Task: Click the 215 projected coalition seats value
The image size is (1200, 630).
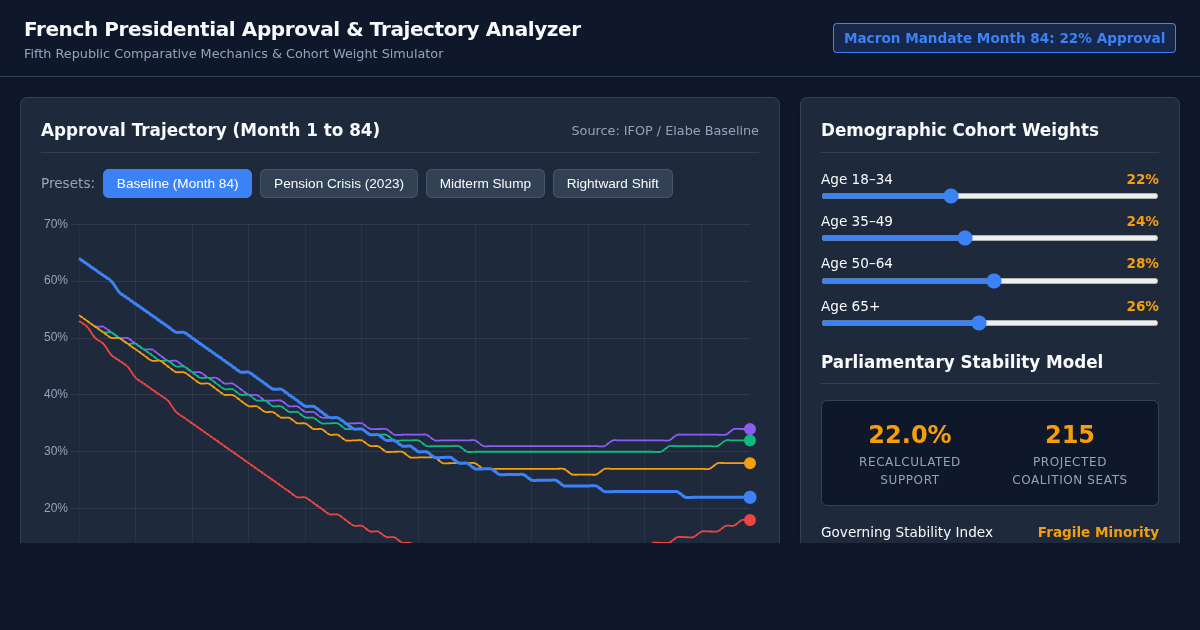Action: pos(1070,435)
